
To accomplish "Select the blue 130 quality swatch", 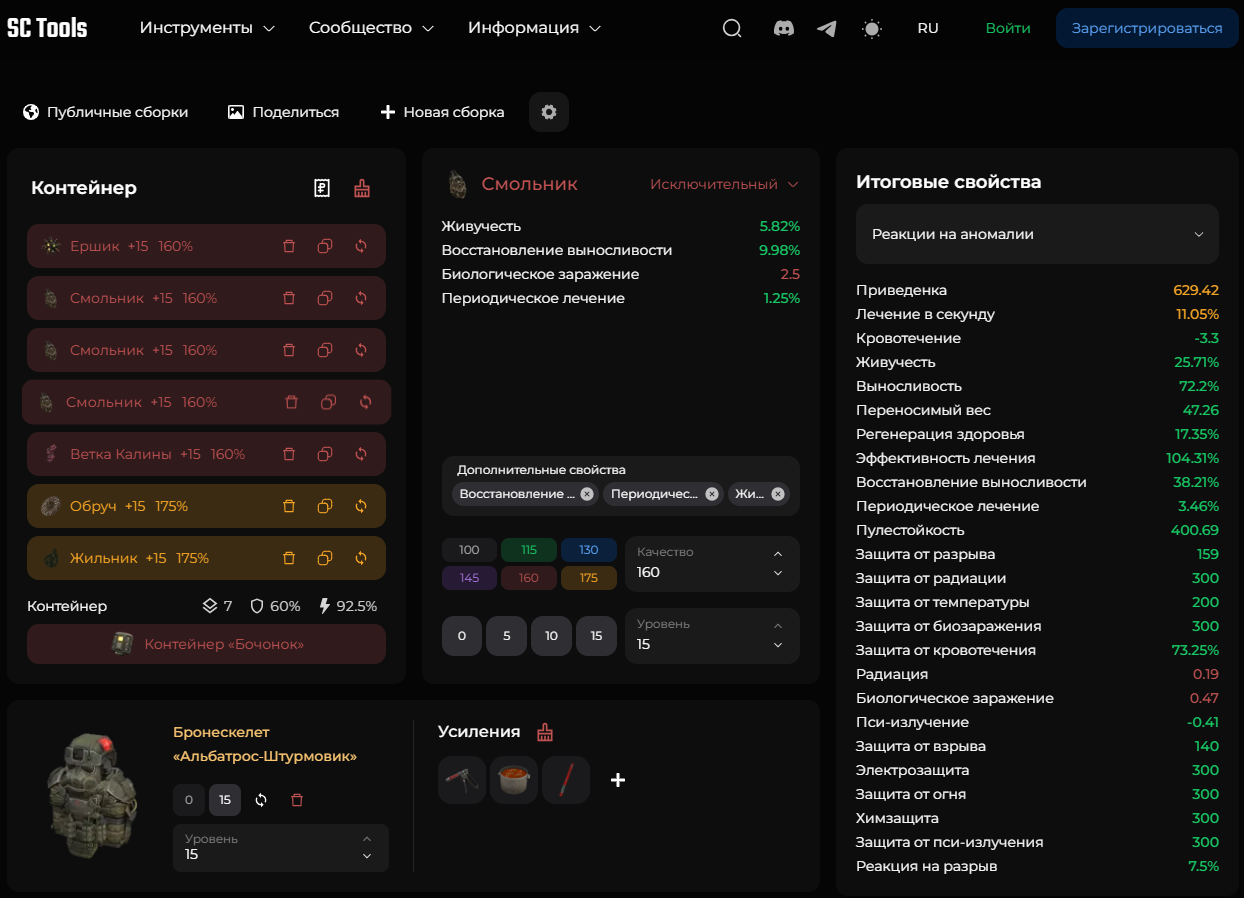I will (588, 550).
